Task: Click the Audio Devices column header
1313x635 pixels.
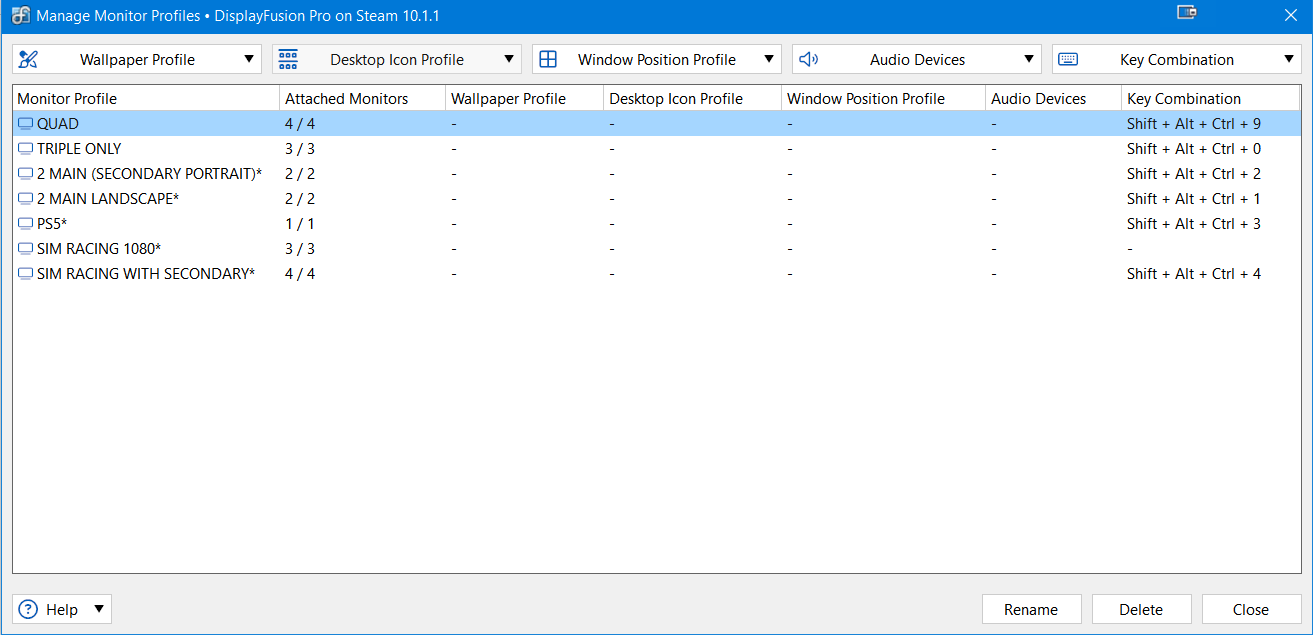Action: point(1054,98)
